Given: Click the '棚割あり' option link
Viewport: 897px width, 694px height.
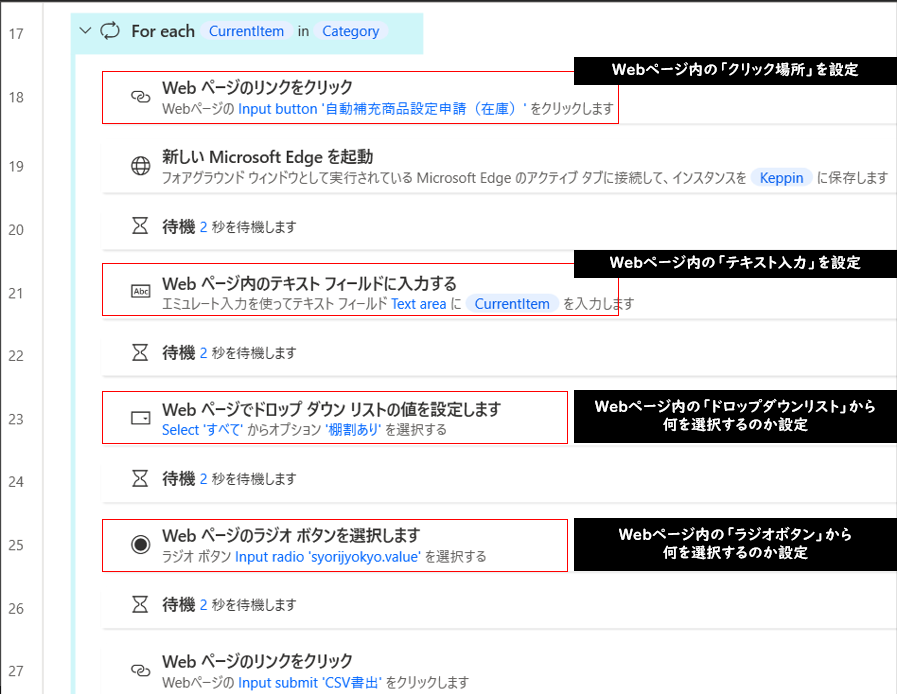Looking at the screenshot, I should [x=352, y=430].
